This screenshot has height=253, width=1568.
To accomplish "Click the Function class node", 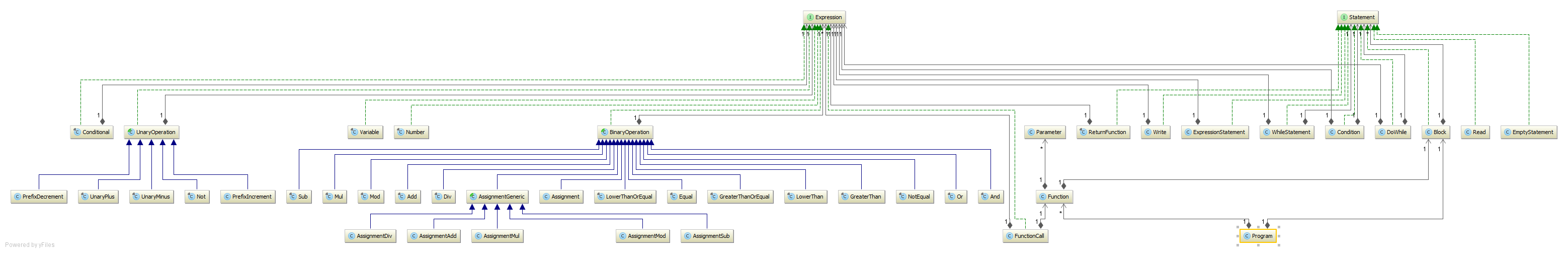I will [1054, 197].
